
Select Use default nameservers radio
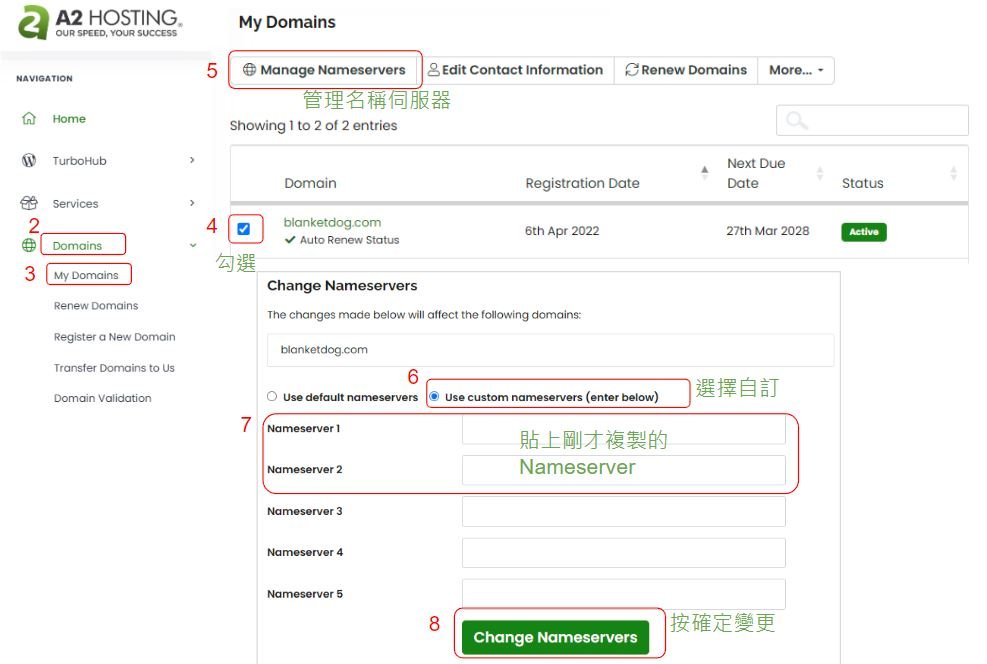tap(272, 397)
